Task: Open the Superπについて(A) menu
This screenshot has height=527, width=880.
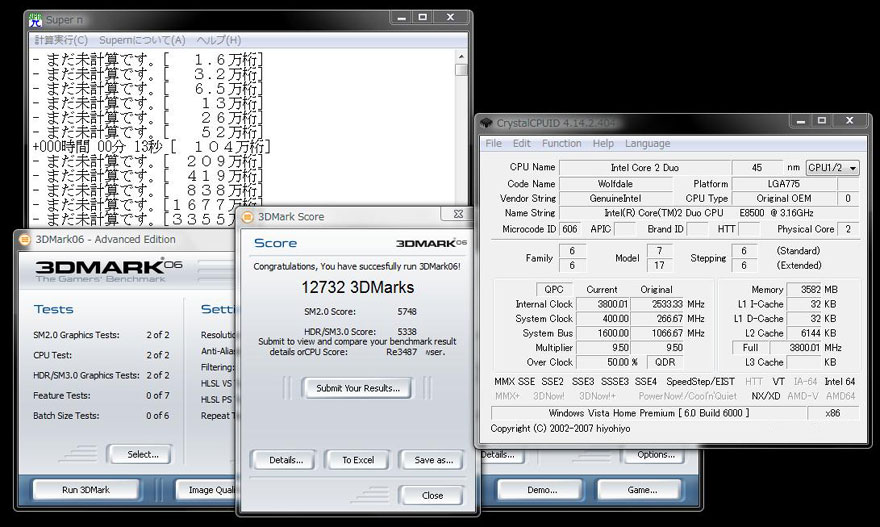Action: (x=142, y=40)
